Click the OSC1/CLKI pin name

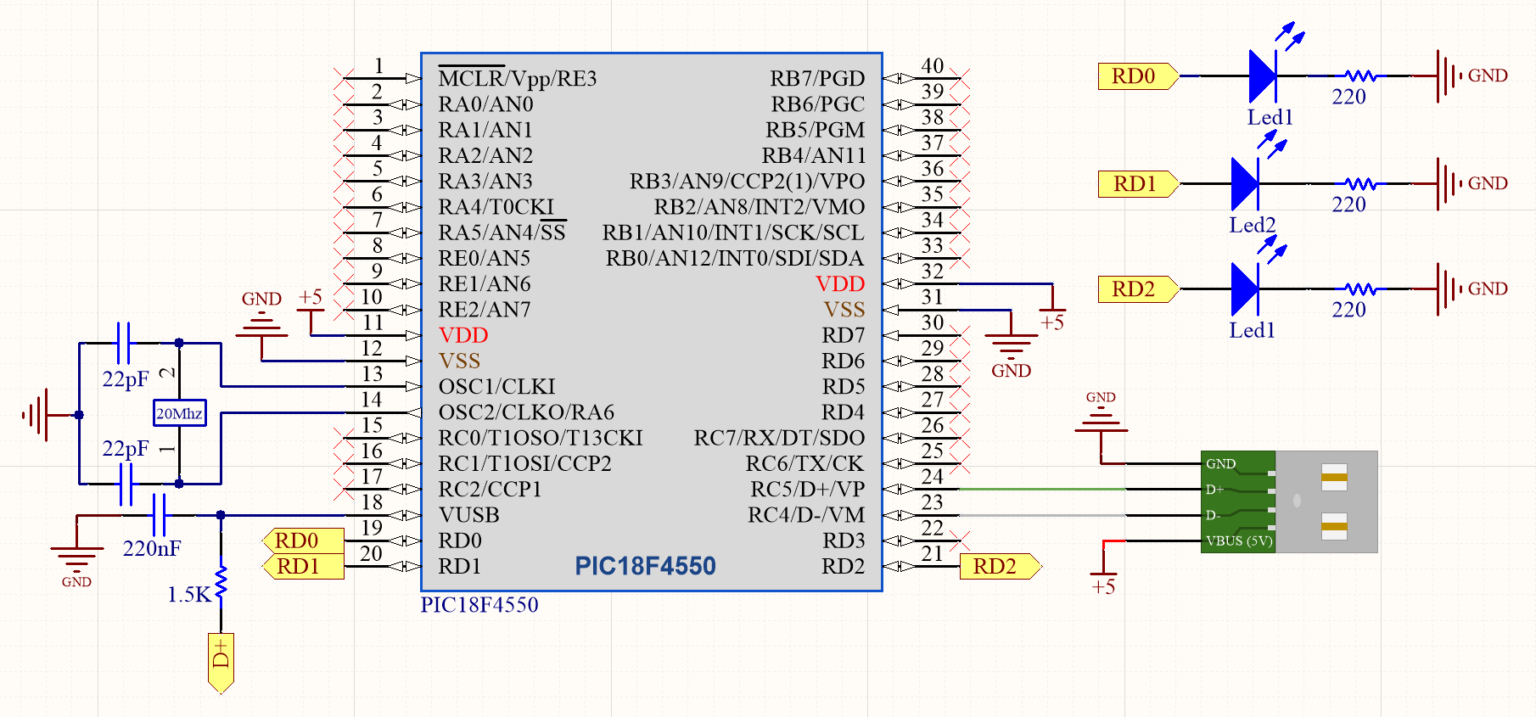point(497,387)
